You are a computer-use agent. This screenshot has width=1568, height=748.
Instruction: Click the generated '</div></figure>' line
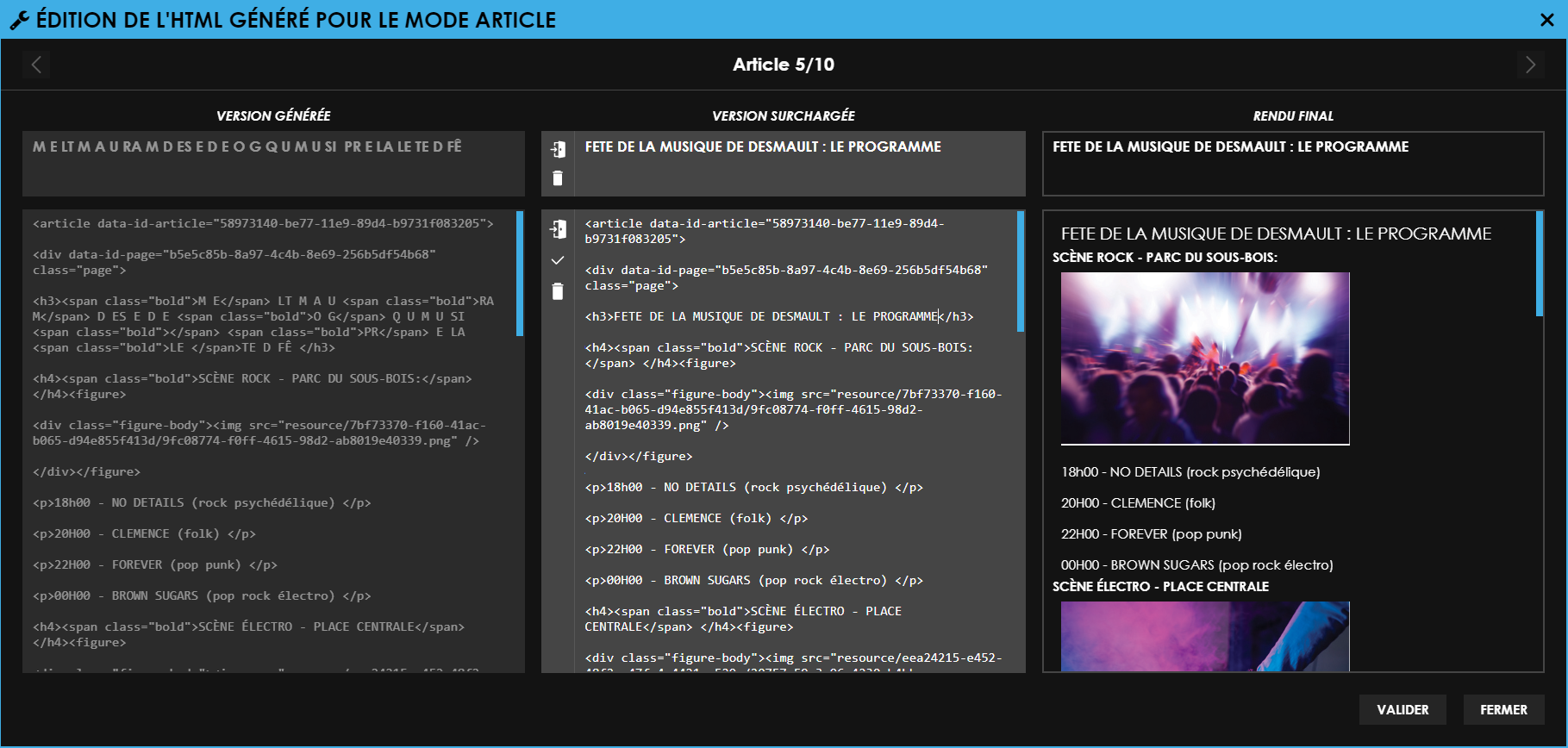pos(86,472)
